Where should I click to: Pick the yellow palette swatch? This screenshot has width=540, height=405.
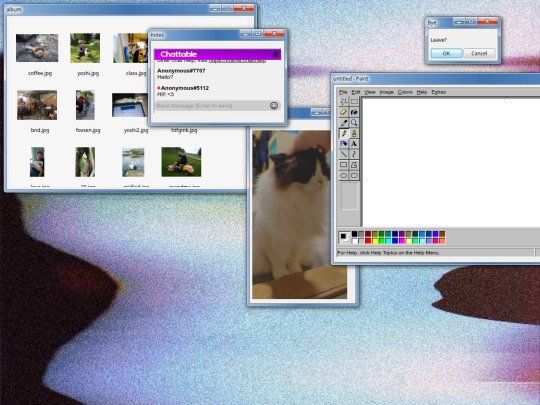coord(375,241)
